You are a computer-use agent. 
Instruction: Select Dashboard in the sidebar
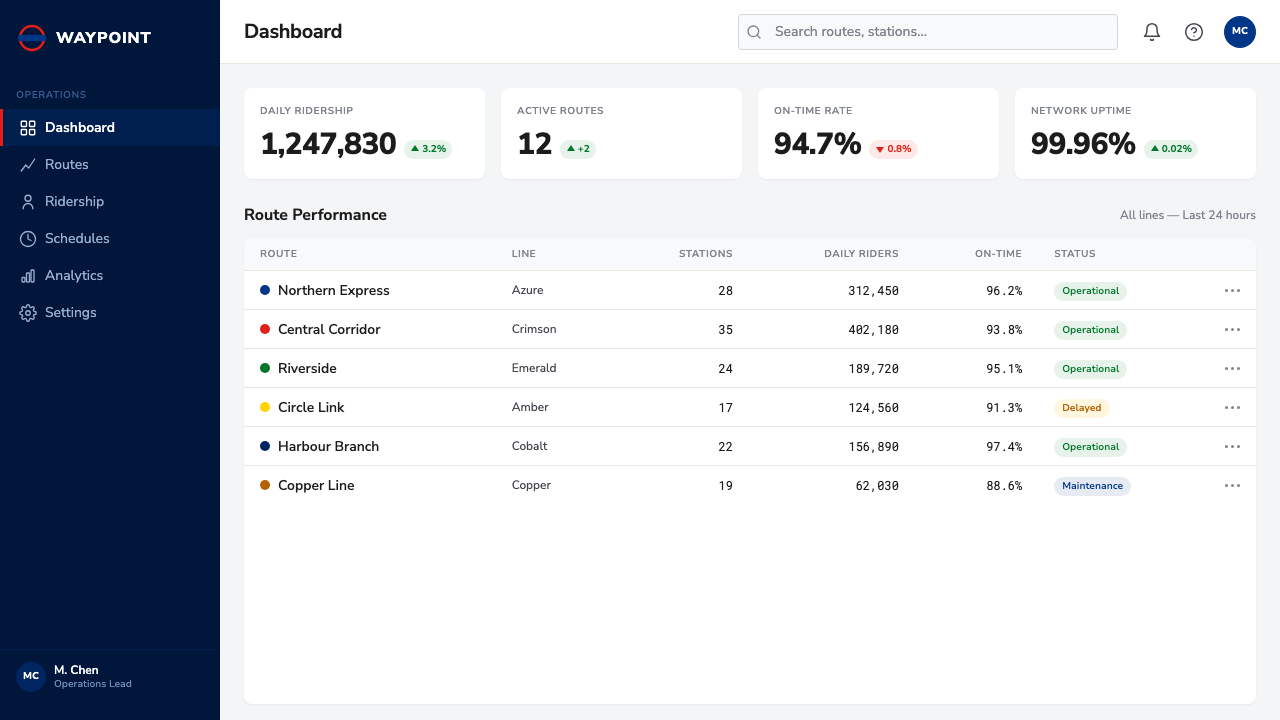110,127
